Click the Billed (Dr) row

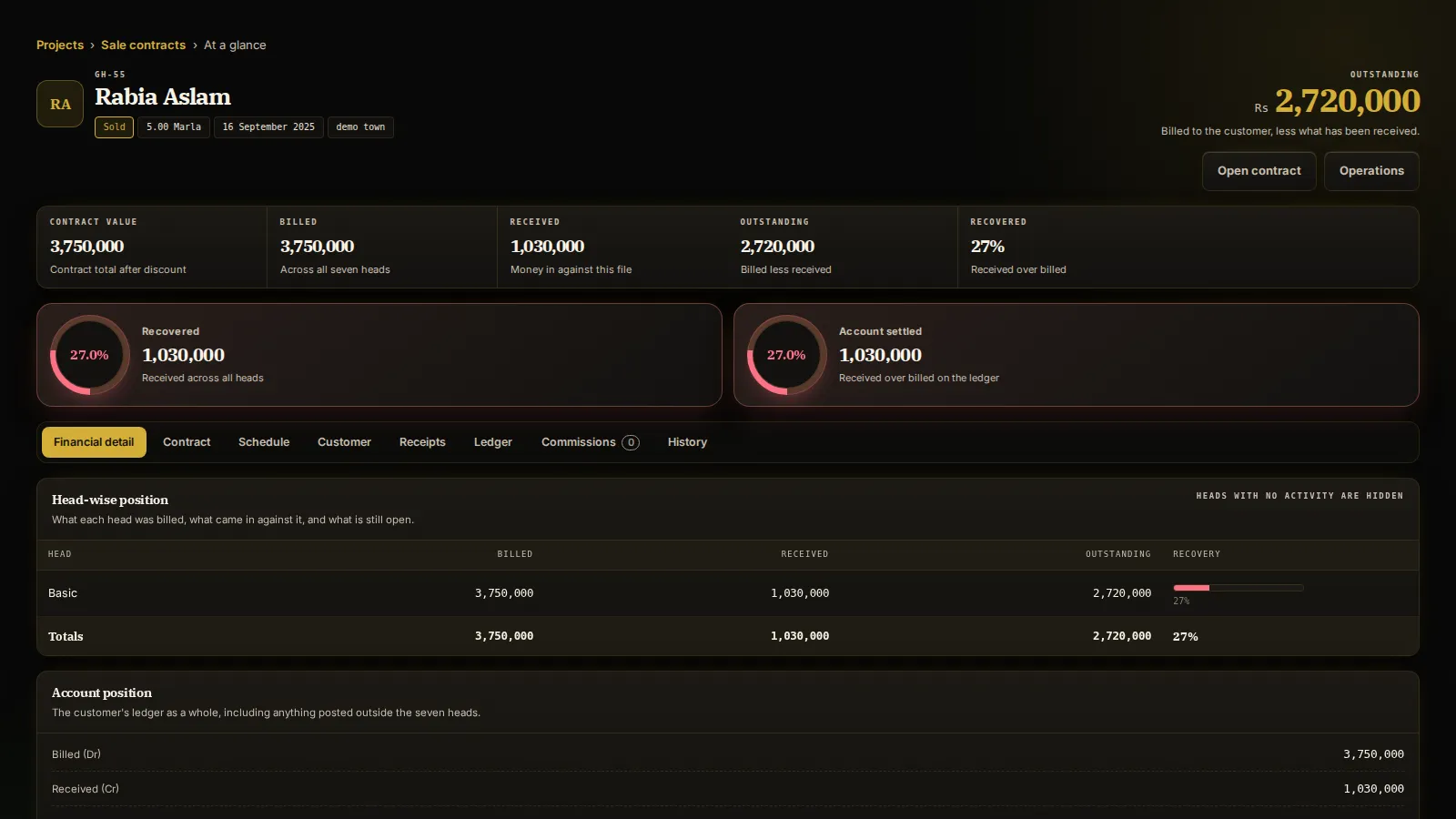[x=728, y=754]
